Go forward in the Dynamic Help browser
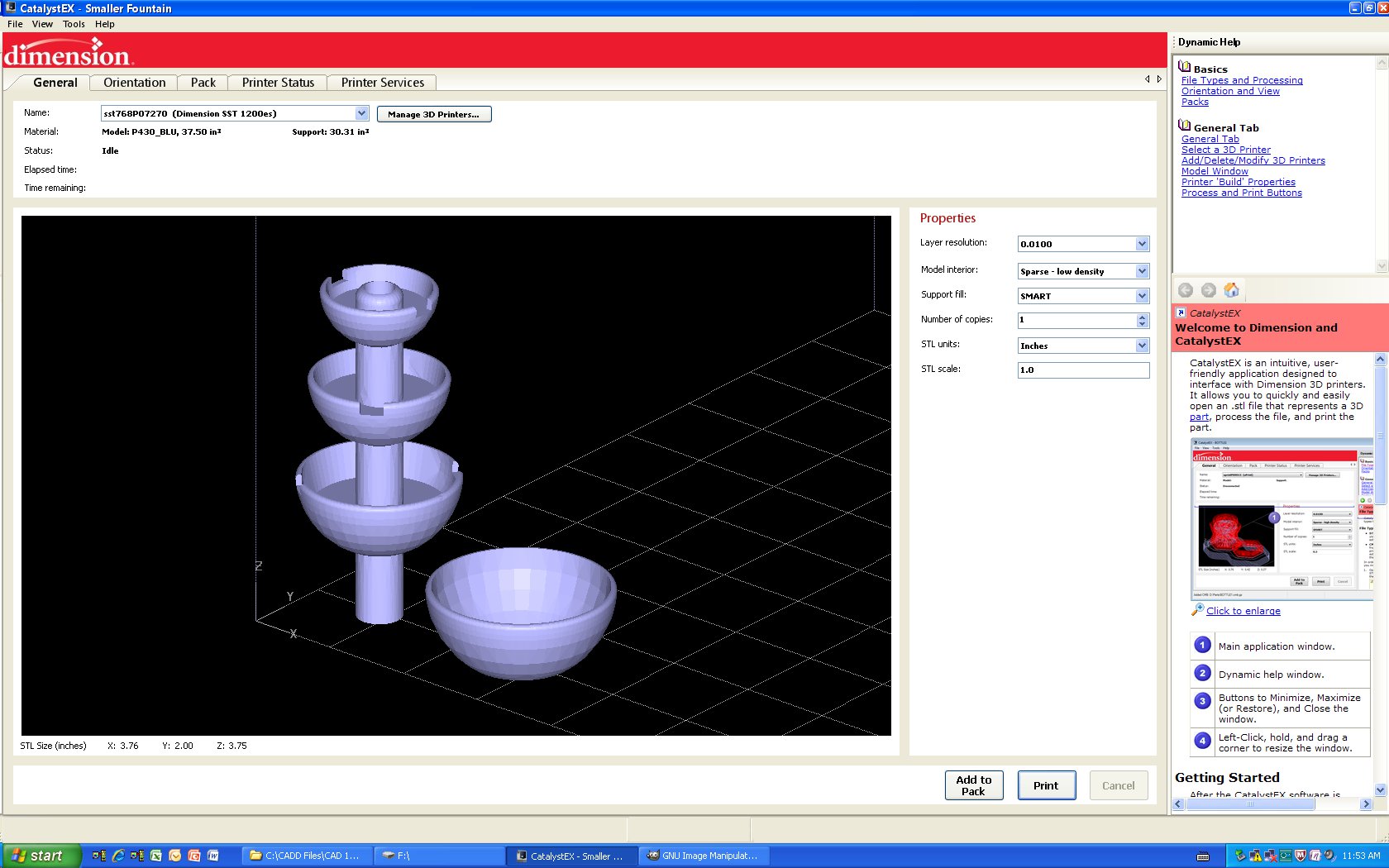1389x868 pixels. [1209, 290]
